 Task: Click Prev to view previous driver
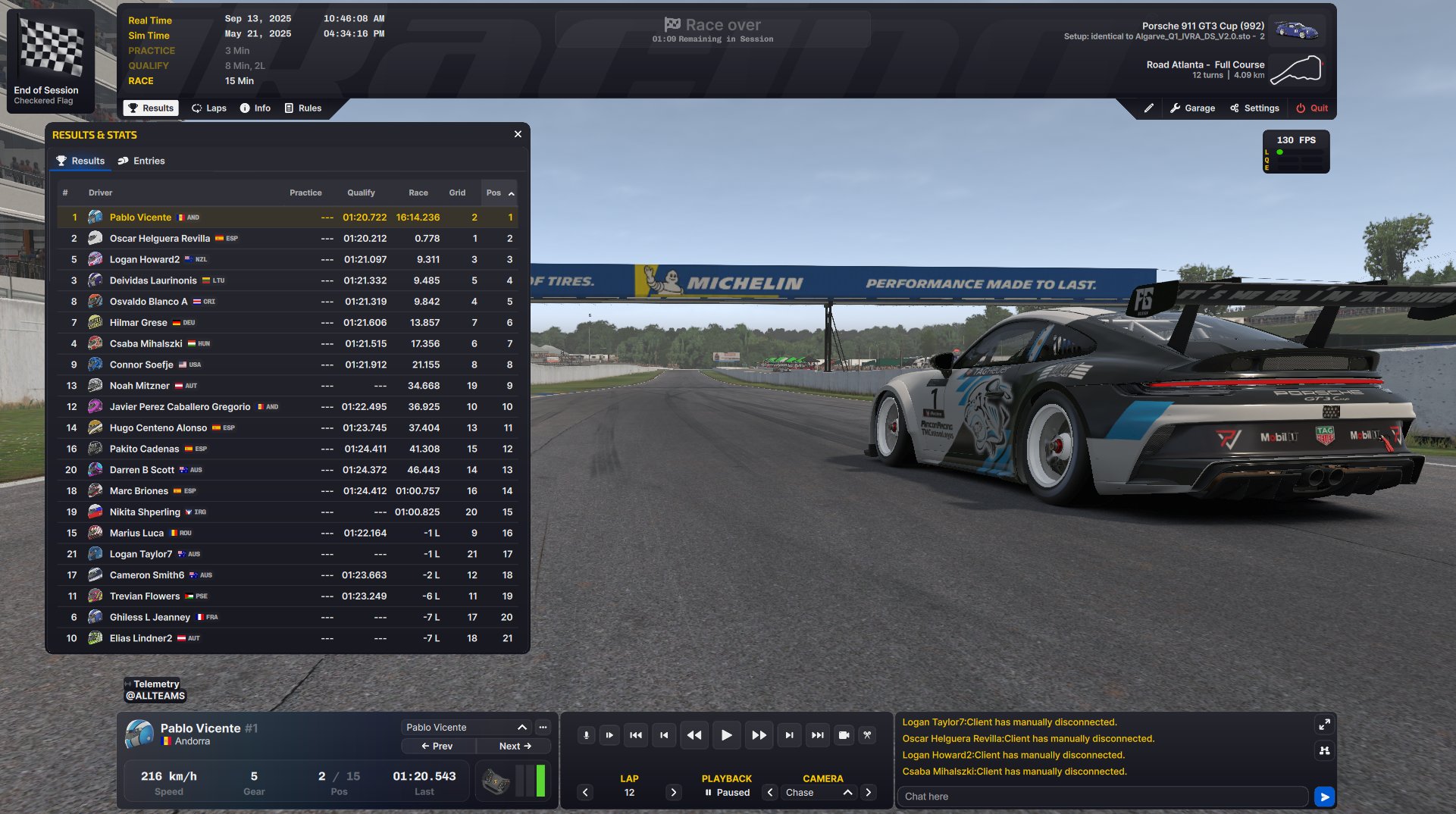point(437,747)
